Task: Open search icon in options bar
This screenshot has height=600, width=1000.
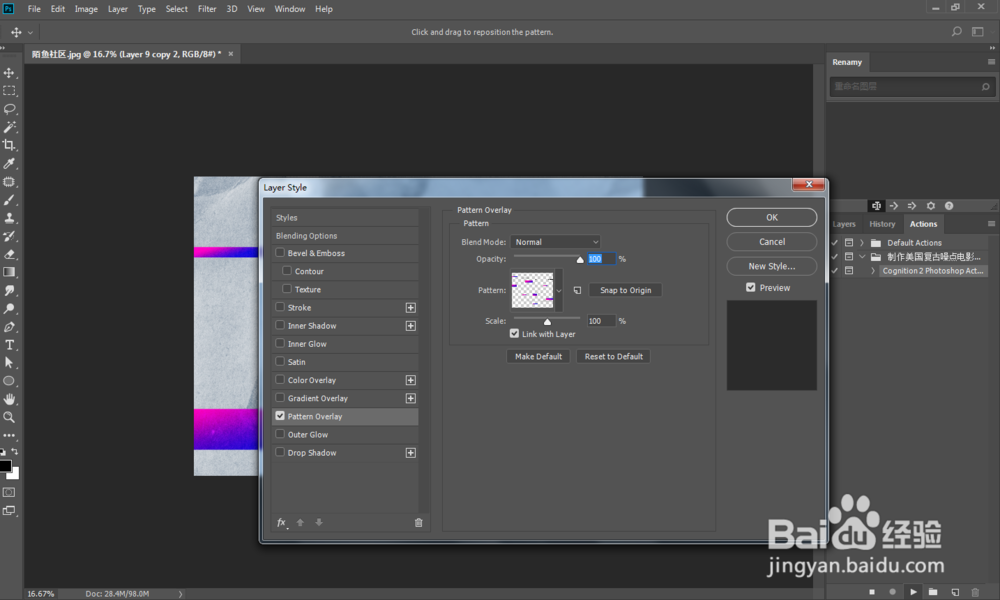Action: point(957,31)
